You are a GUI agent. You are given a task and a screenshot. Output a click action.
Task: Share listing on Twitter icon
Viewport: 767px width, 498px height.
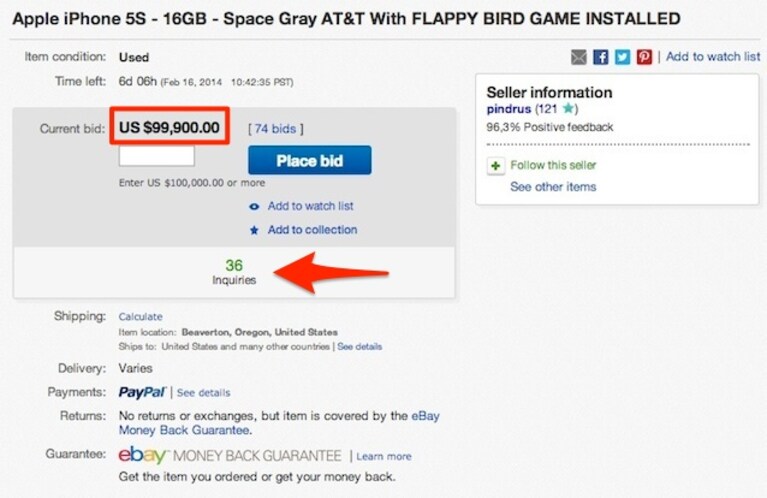click(622, 57)
